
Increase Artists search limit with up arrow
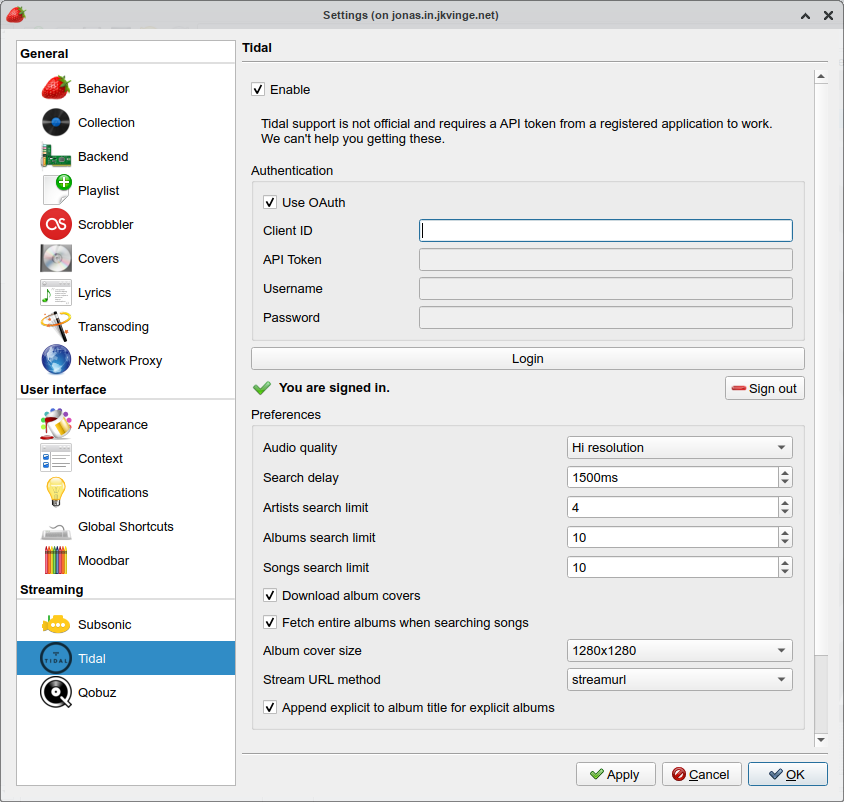786,503
